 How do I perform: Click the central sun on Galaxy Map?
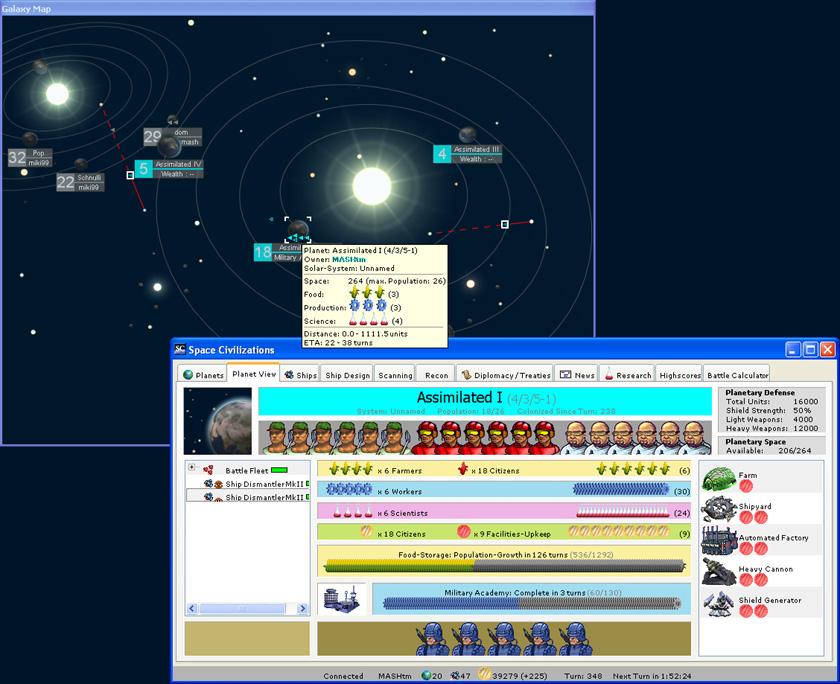point(371,186)
